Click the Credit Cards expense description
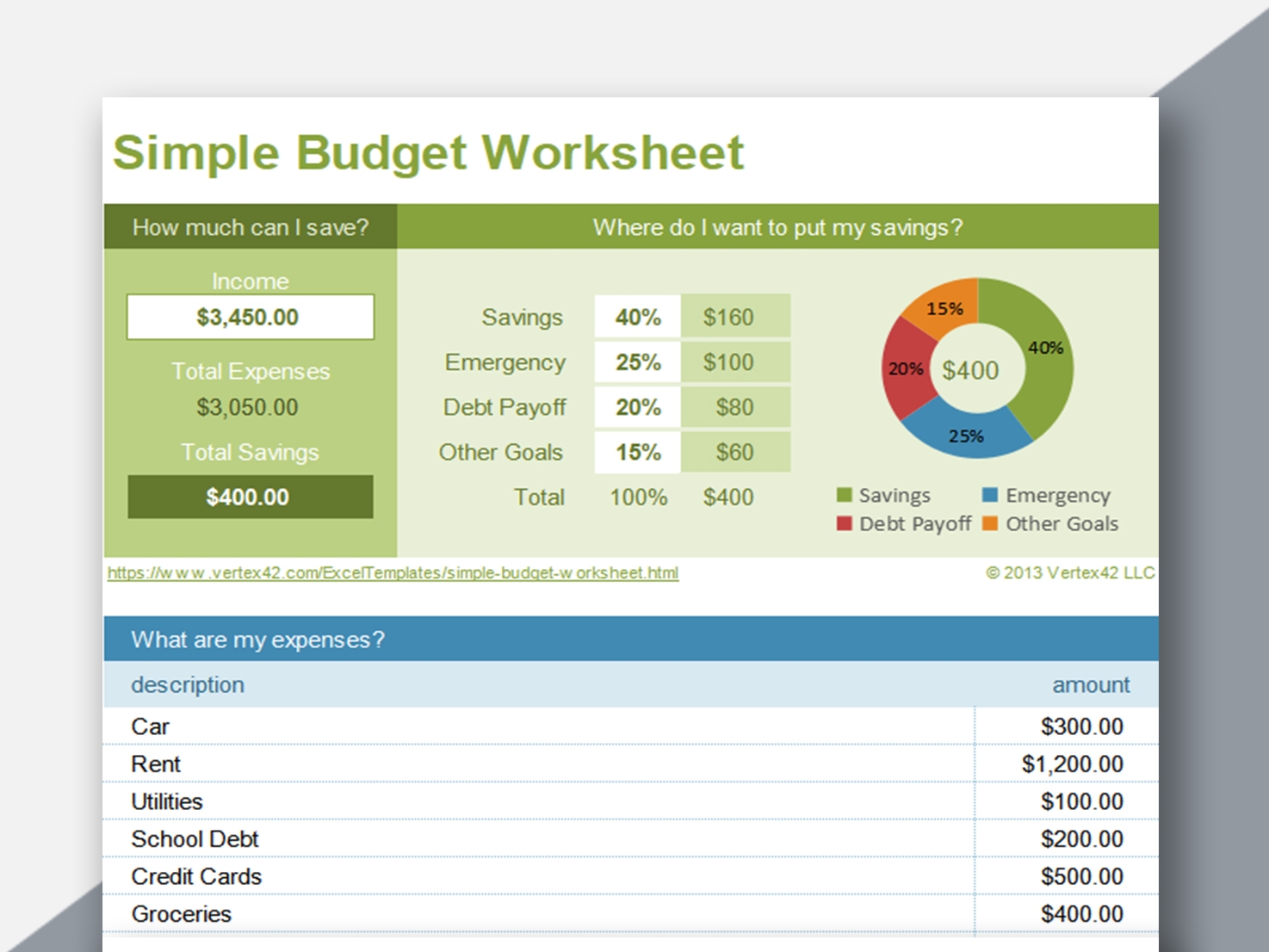This screenshot has height=952, width=1269. (196, 876)
